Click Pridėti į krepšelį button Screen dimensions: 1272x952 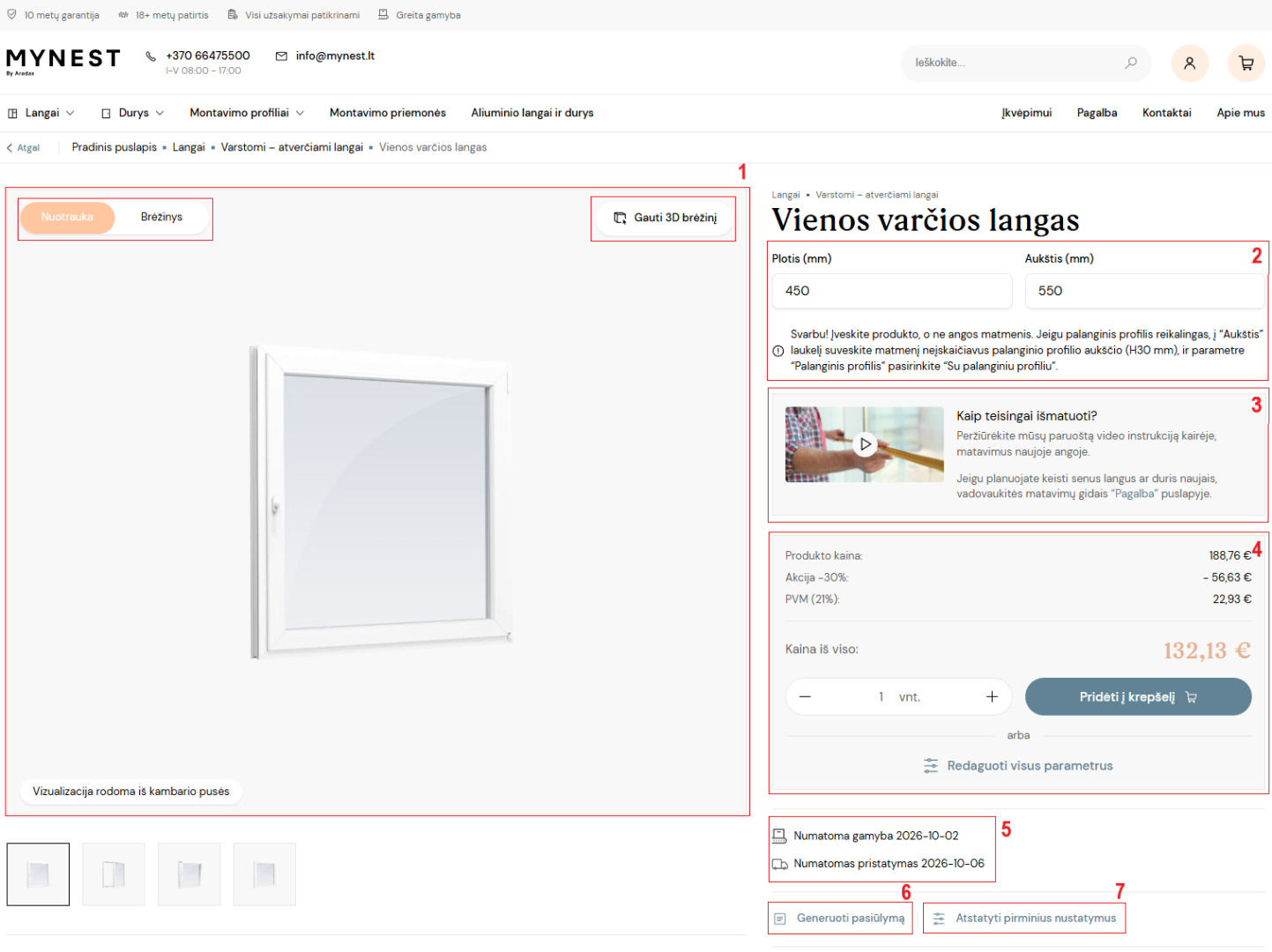[x=1138, y=696]
